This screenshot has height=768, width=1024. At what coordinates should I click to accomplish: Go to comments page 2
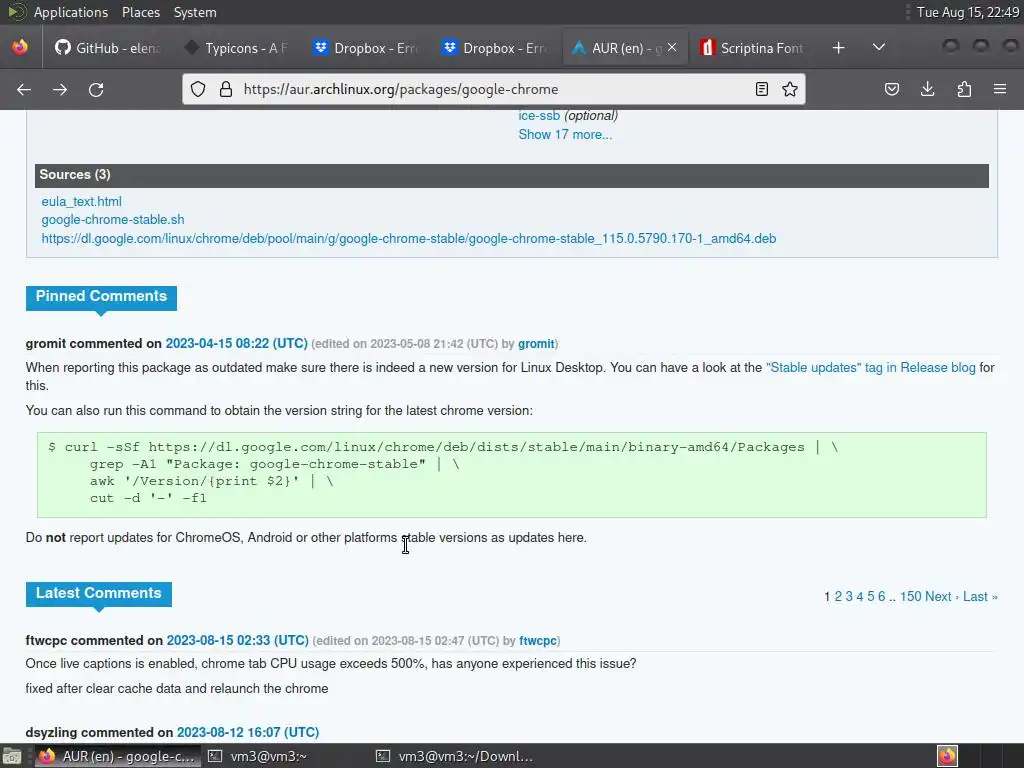point(838,597)
